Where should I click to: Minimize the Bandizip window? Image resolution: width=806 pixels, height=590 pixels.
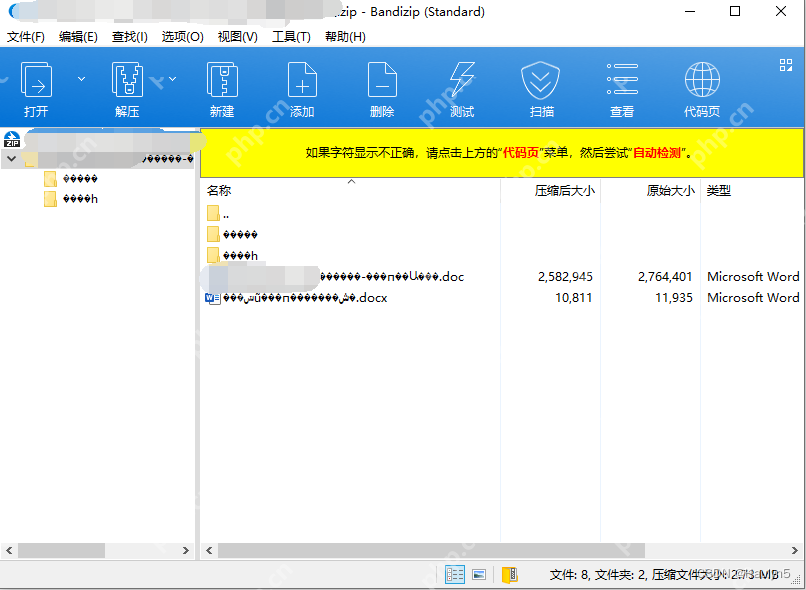click(x=690, y=11)
